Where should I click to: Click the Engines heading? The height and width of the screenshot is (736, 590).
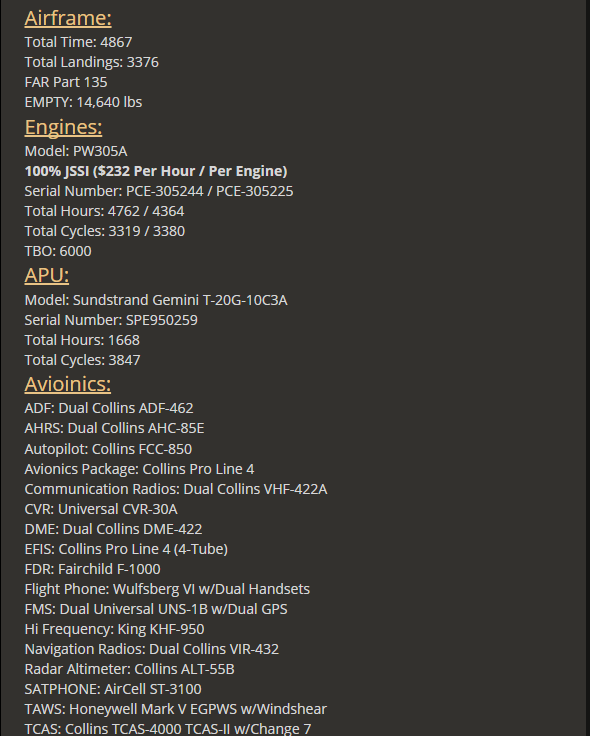[63, 127]
